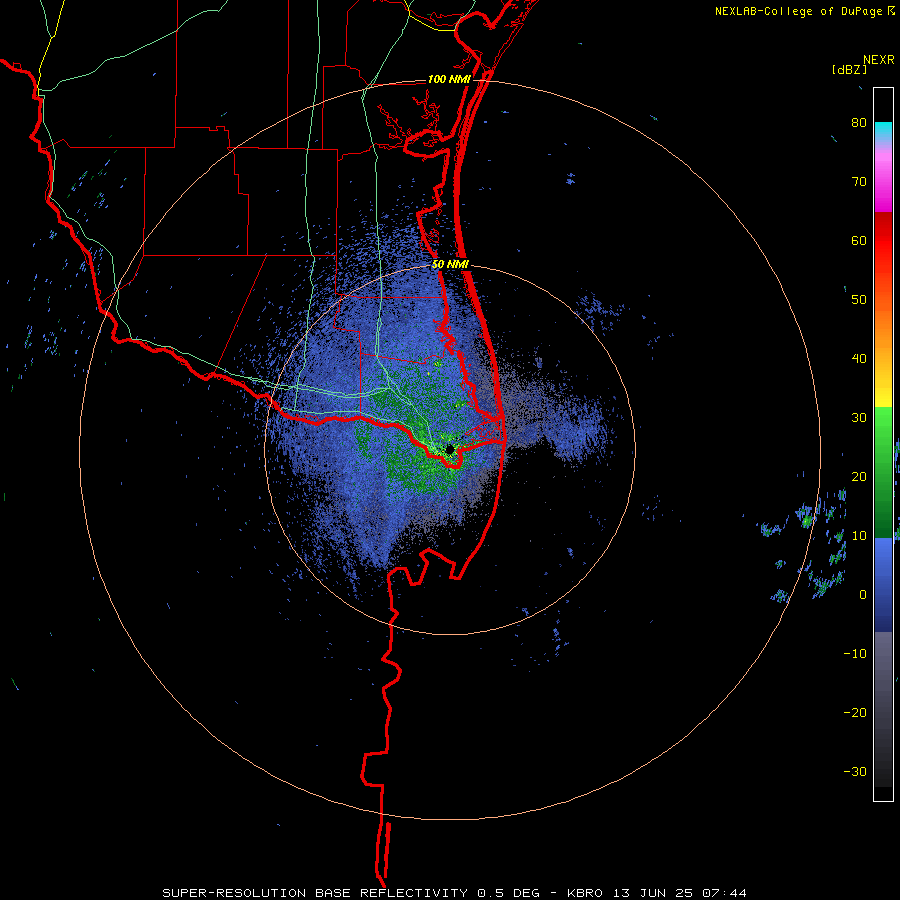Image resolution: width=900 pixels, height=900 pixels.
Task: Click the '20' value on dBZ scale
Action: coord(859,477)
